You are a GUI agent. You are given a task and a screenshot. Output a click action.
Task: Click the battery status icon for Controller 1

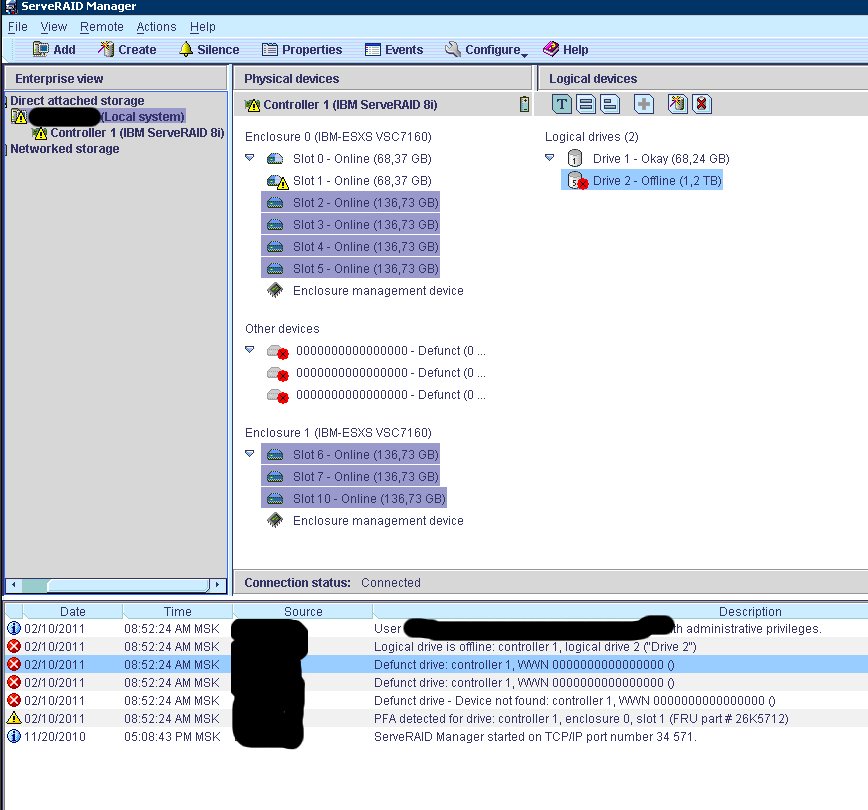[x=524, y=104]
